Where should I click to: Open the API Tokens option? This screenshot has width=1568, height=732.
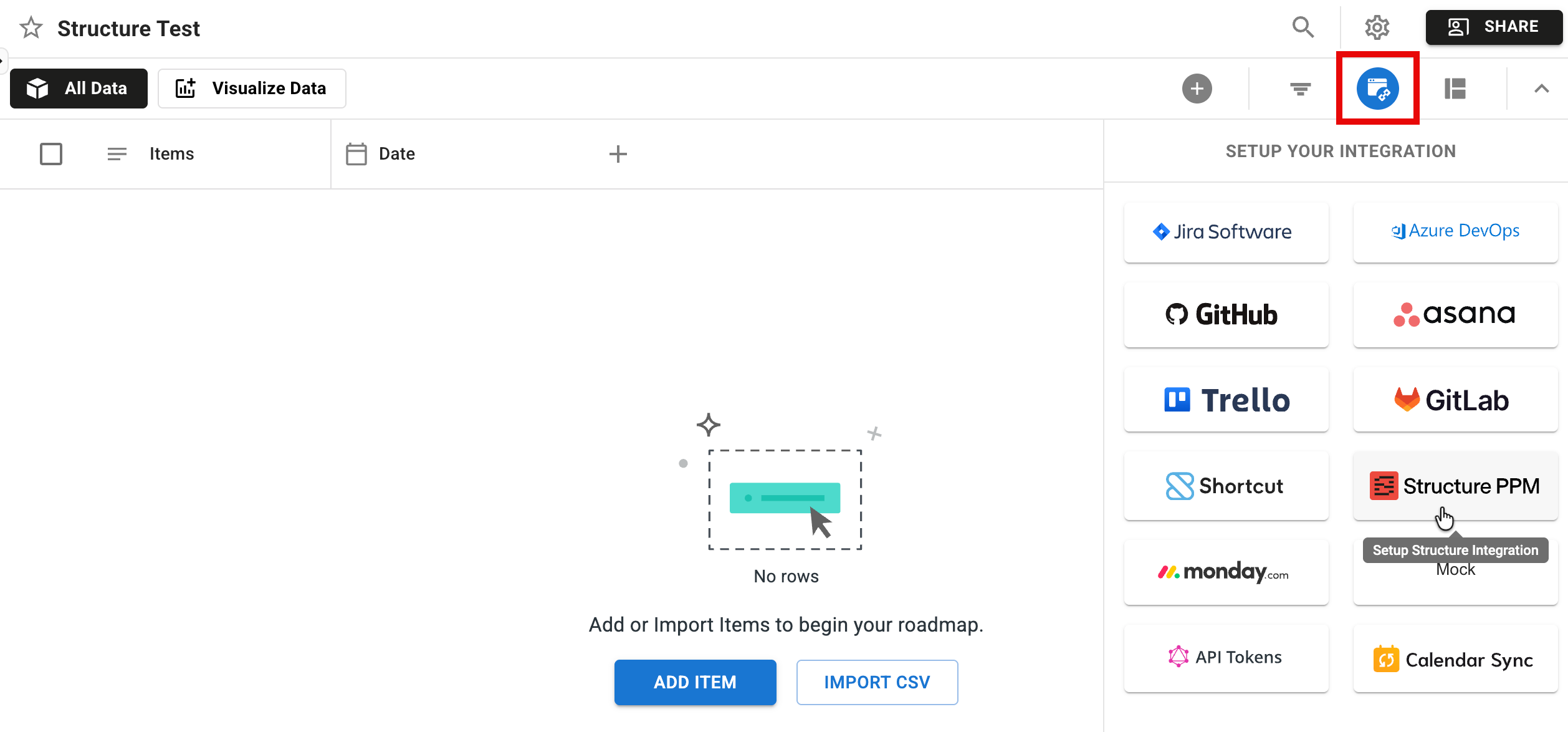click(1225, 657)
